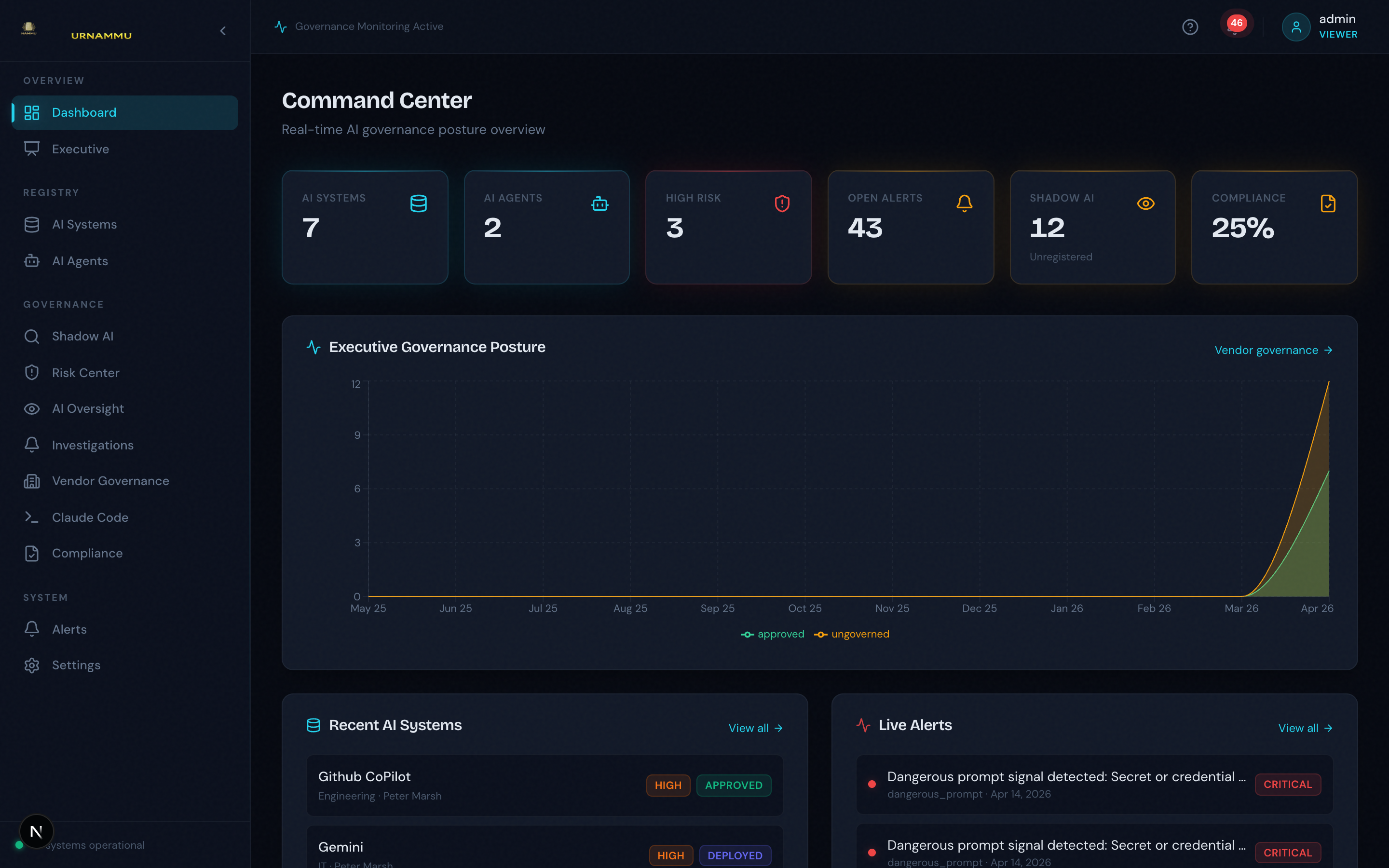Select the Vendor Governance building icon
The height and width of the screenshot is (868, 1389).
point(31,480)
